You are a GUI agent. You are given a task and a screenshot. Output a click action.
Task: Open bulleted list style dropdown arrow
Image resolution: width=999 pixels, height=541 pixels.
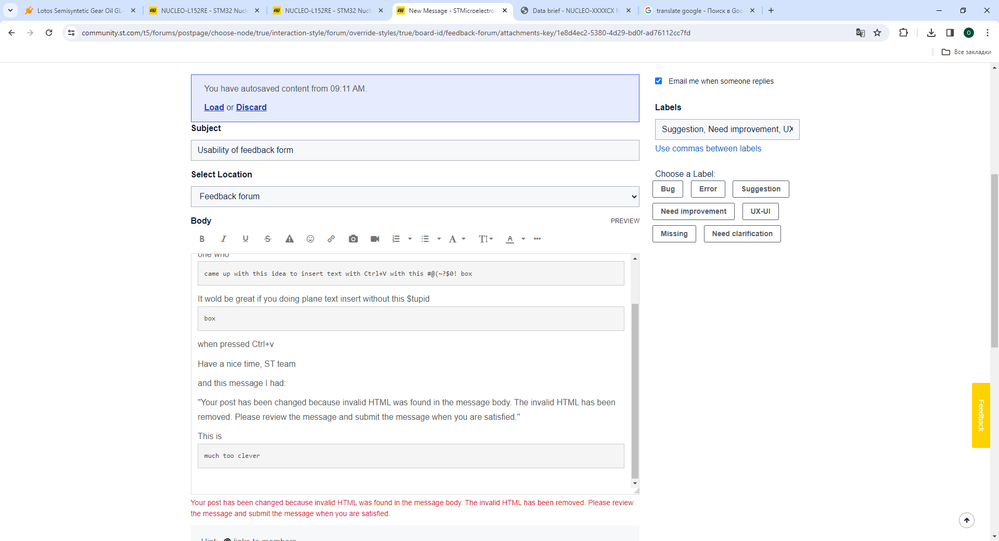click(439, 239)
